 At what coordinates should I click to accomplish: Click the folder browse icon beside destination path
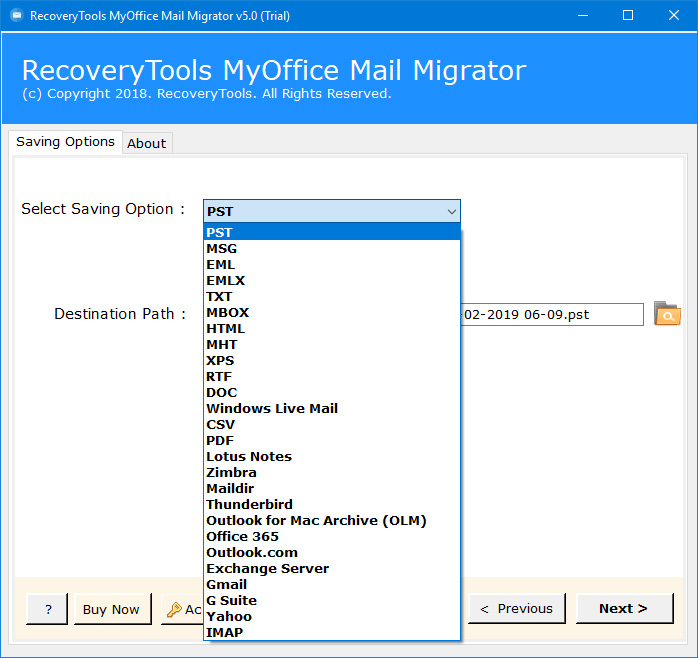point(667,313)
